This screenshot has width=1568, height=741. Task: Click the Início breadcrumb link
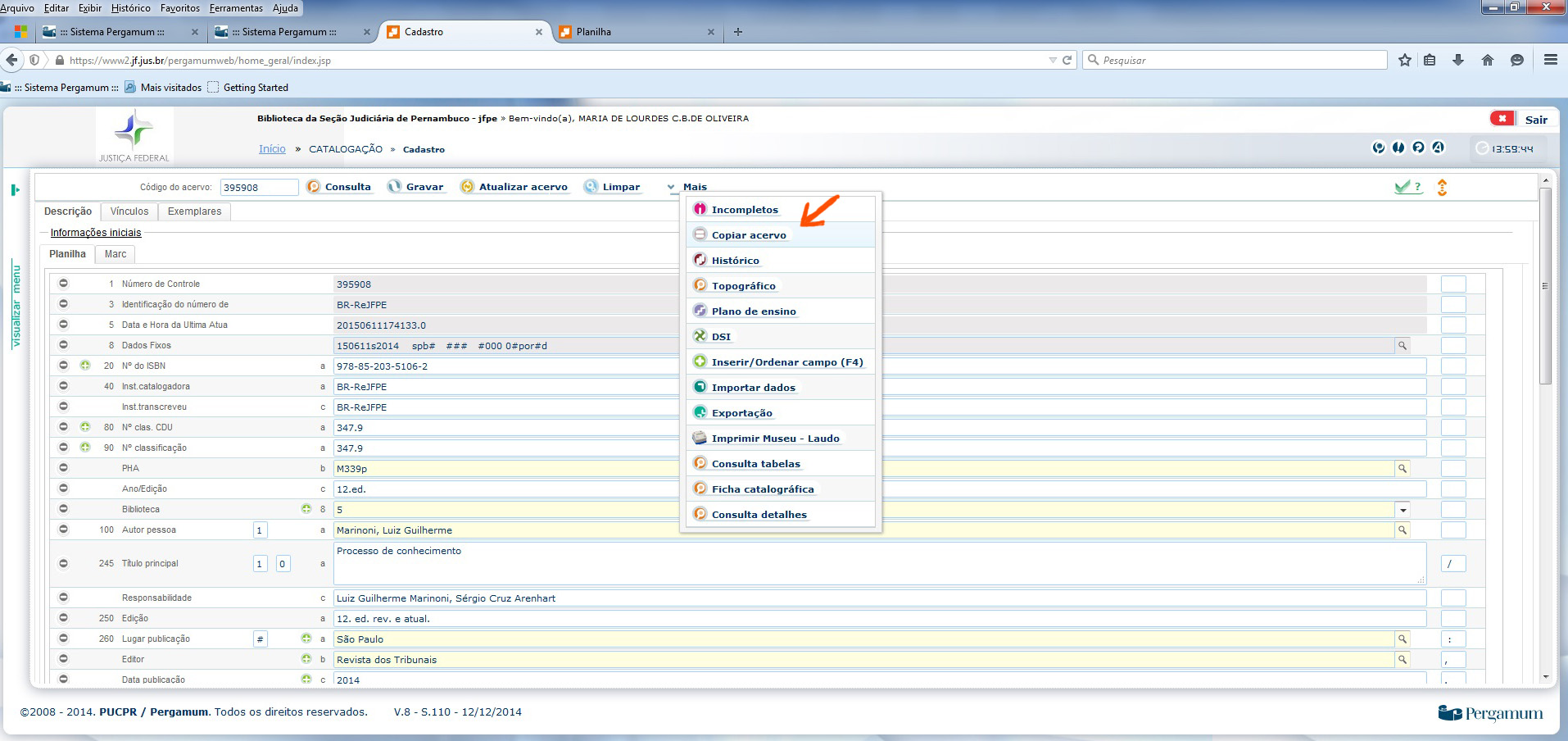tap(272, 149)
